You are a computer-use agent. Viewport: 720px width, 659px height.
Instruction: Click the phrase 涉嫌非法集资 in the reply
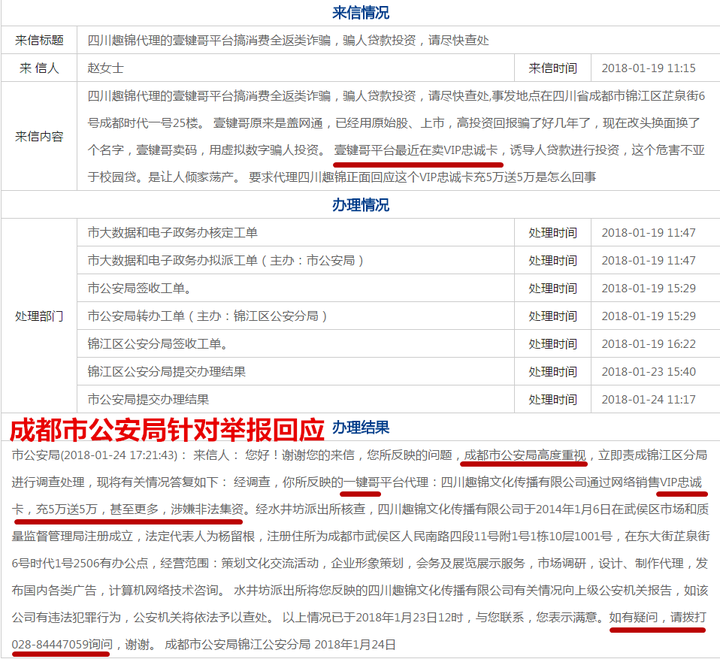click(x=207, y=509)
